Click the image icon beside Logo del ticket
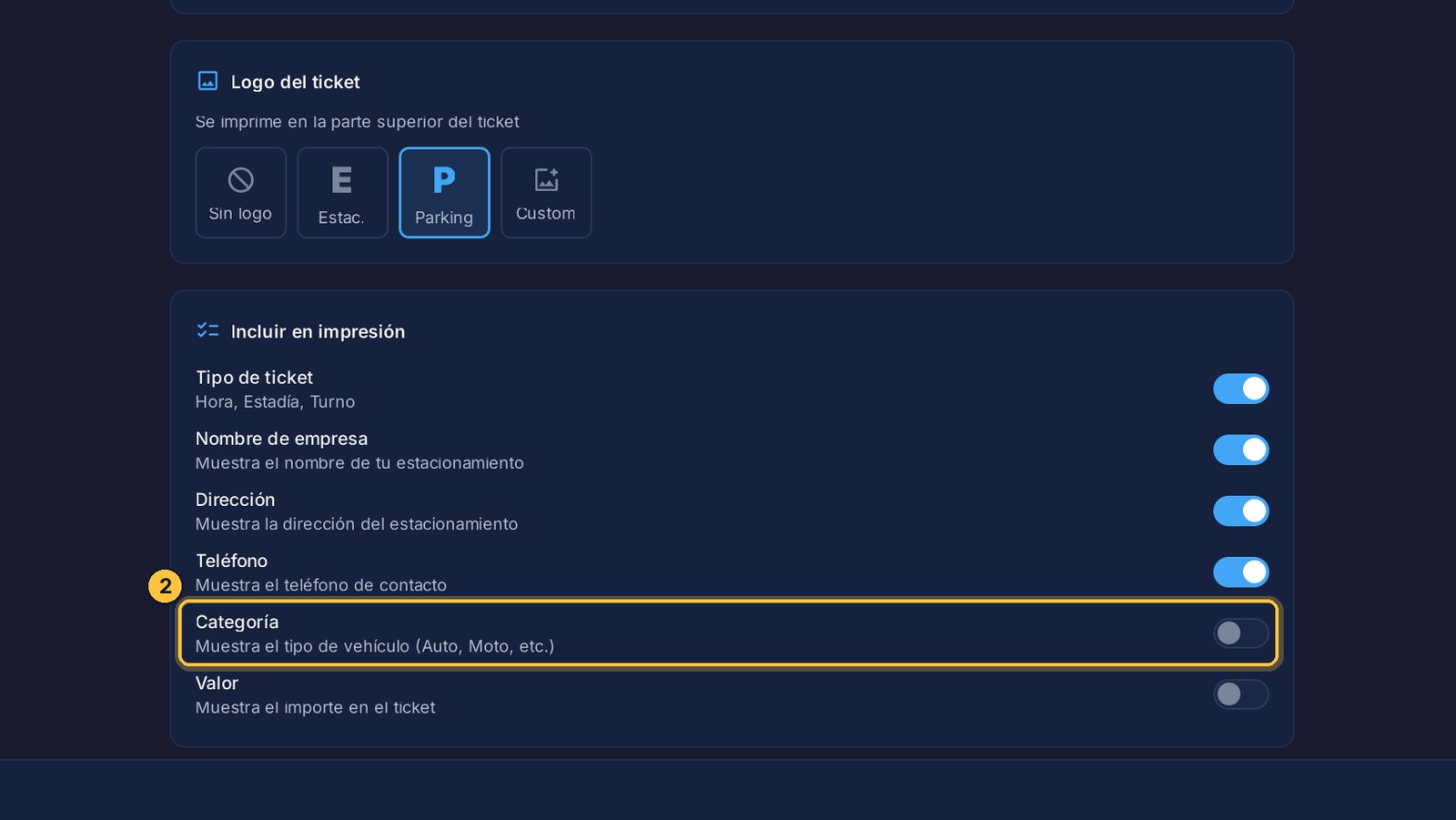1456x820 pixels. (207, 81)
